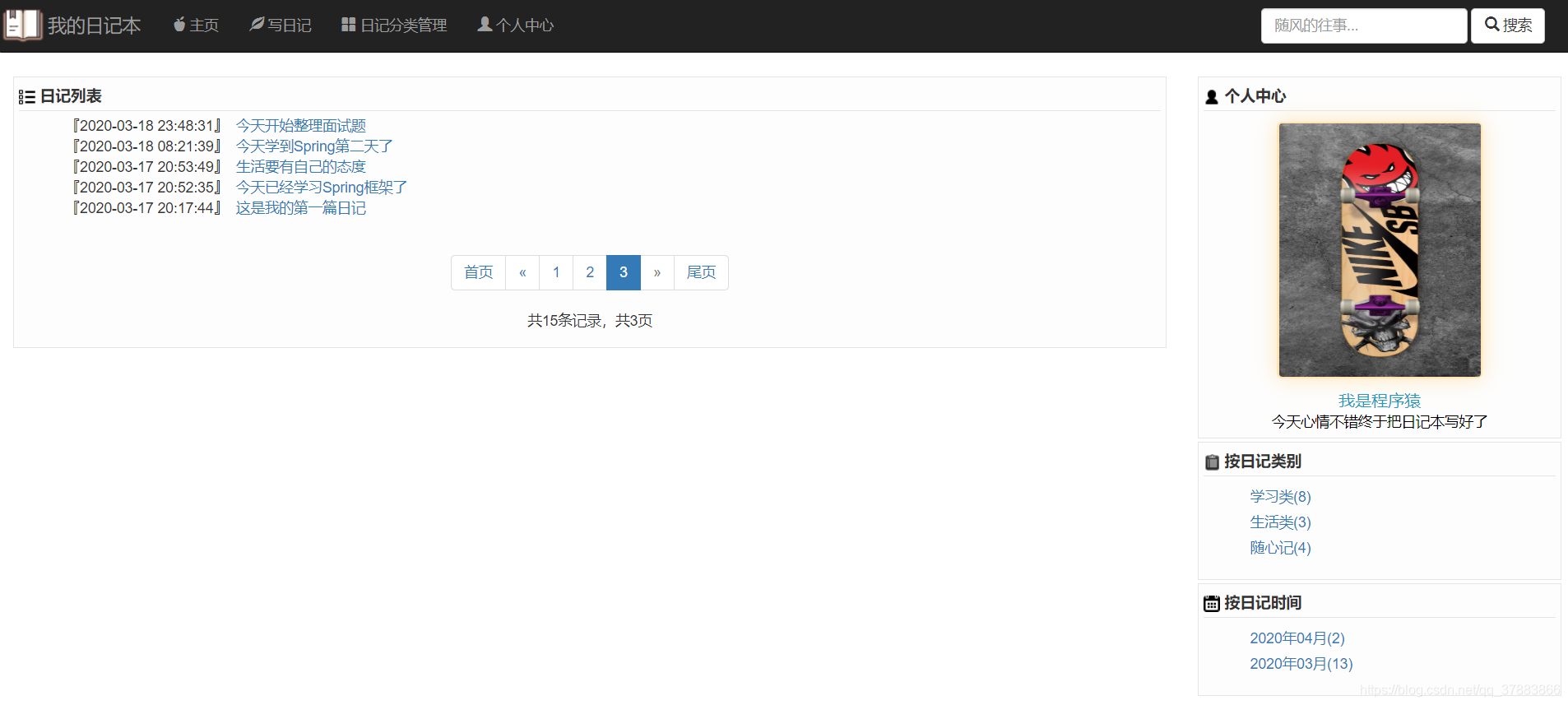Filter diaries by 生活类(3)
This screenshot has height=705, width=1568.
pyautogui.click(x=1281, y=522)
